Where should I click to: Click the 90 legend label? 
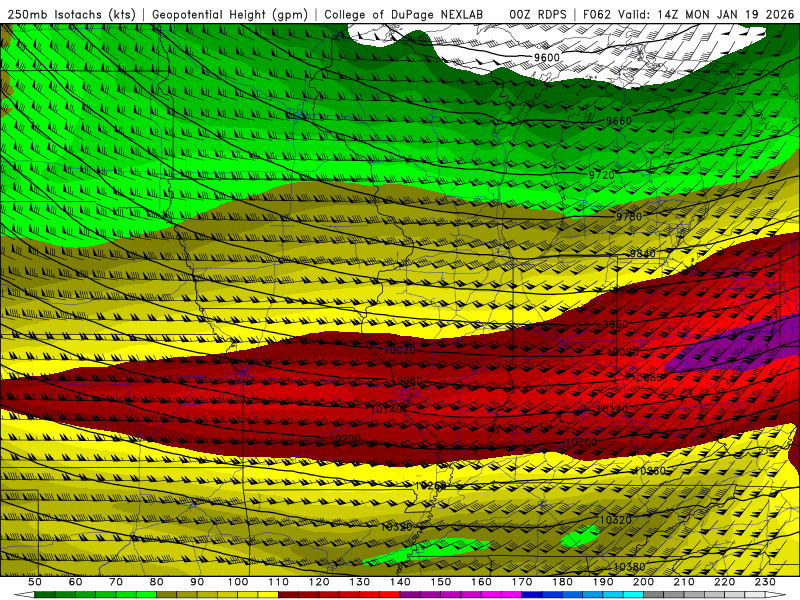197,582
